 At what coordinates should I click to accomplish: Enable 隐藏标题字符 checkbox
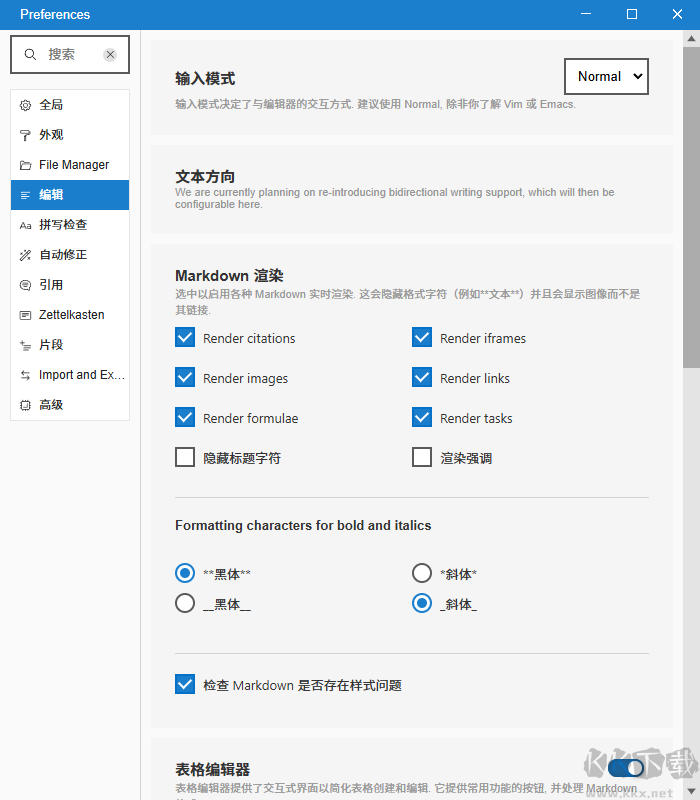click(185, 457)
